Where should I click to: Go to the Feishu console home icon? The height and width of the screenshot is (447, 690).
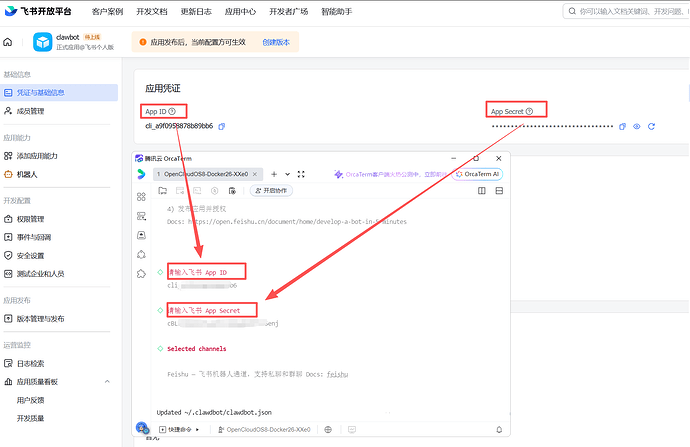tap(7, 42)
